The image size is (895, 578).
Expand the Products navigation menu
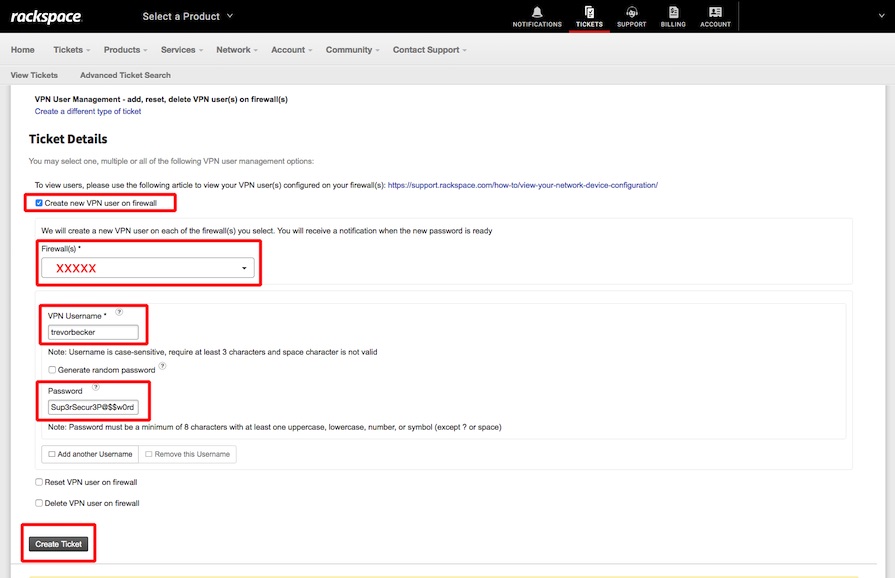pyautogui.click(x=125, y=50)
